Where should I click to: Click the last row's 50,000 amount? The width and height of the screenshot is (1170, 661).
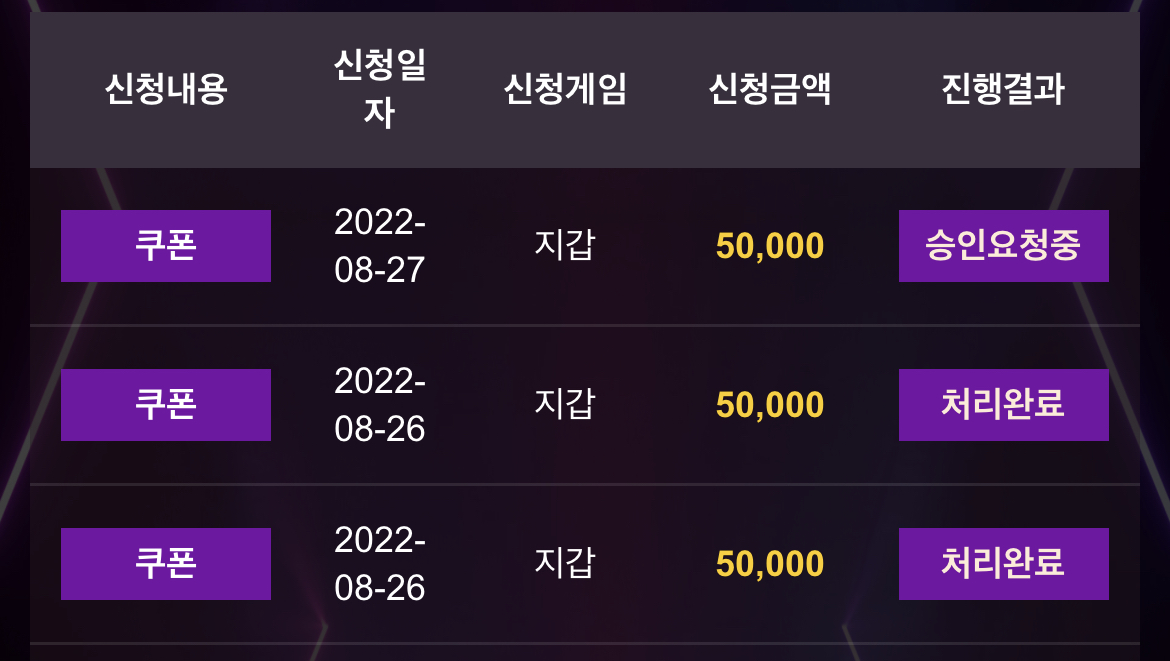[x=769, y=564]
